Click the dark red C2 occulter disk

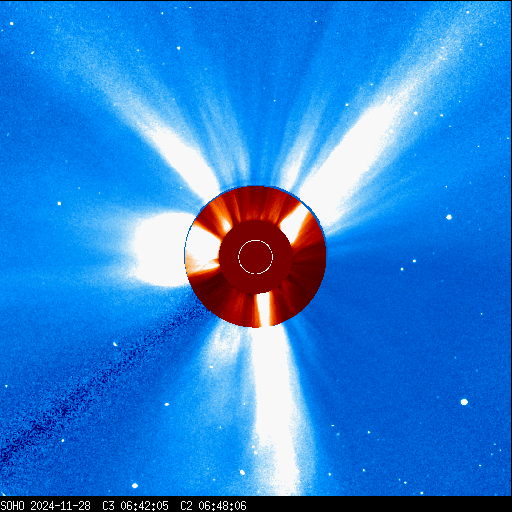(x=256, y=257)
